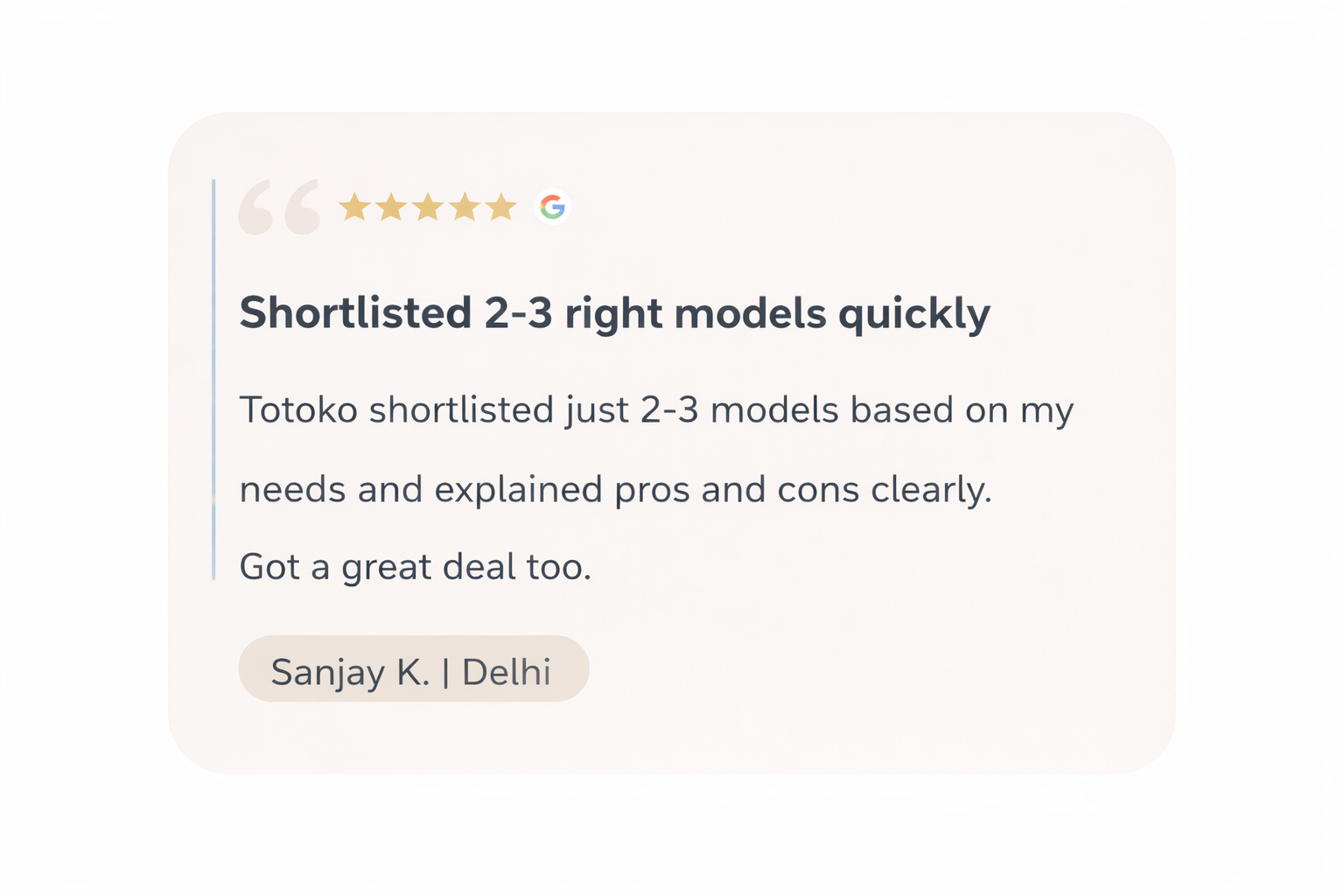Click the large quotation mark icon
This screenshot has width=1344, height=896.
pos(279,207)
